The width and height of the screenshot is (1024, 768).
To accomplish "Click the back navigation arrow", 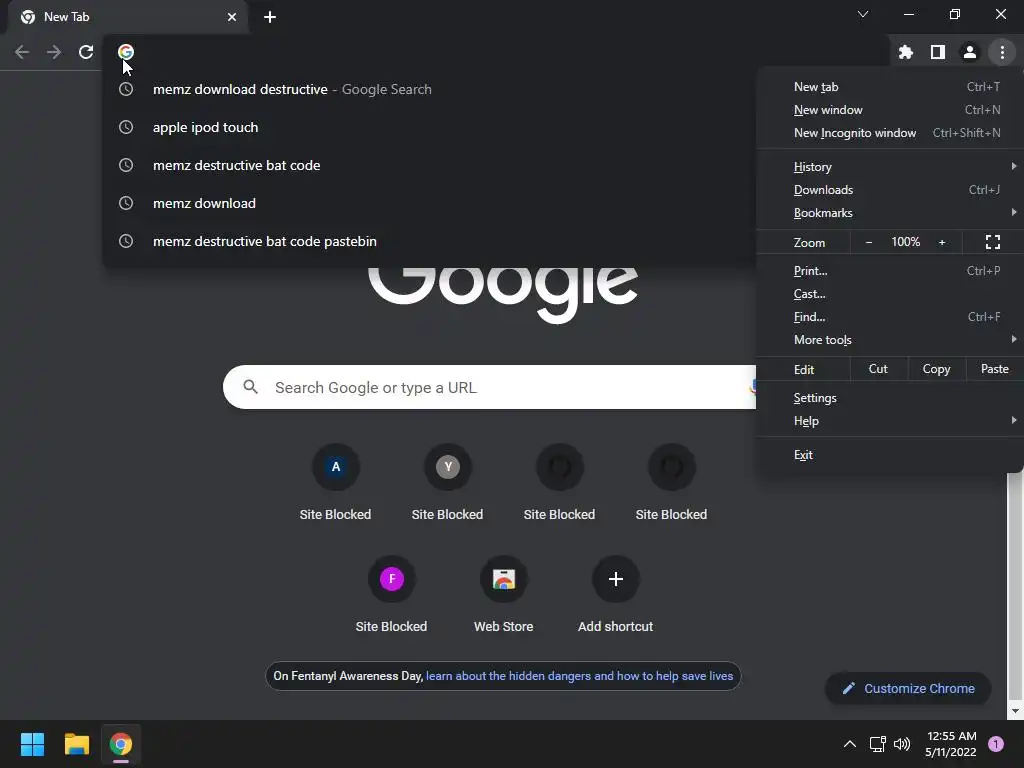I will [x=22, y=52].
